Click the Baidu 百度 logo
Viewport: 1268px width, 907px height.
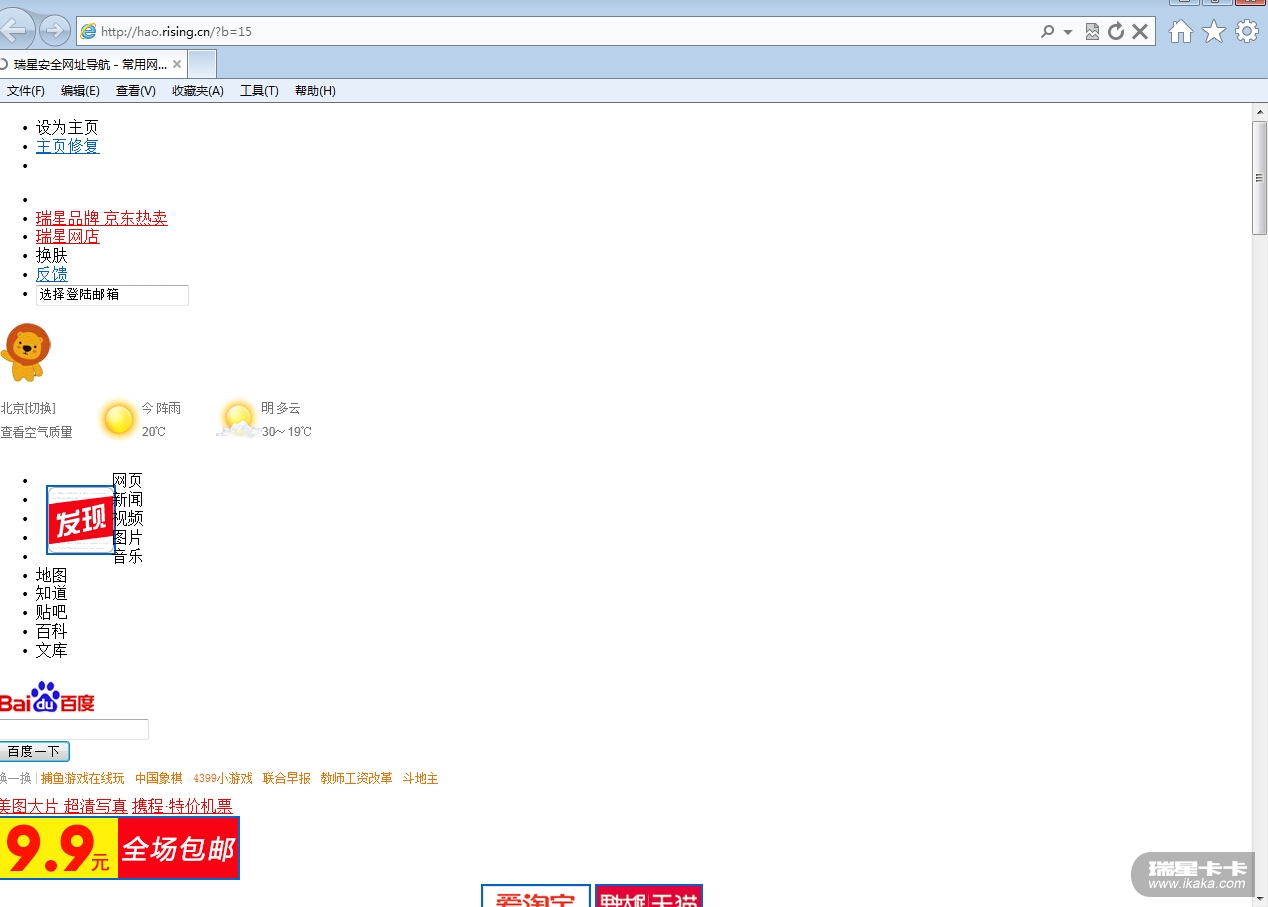(x=47, y=697)
